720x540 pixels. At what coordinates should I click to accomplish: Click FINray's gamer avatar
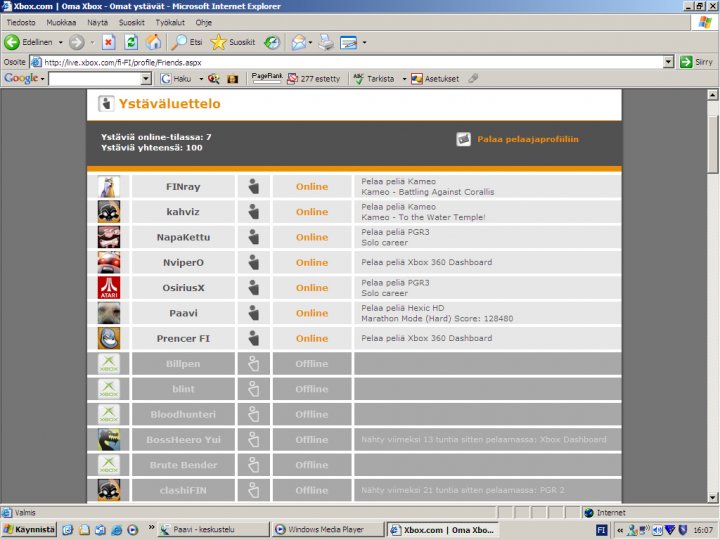109,186
